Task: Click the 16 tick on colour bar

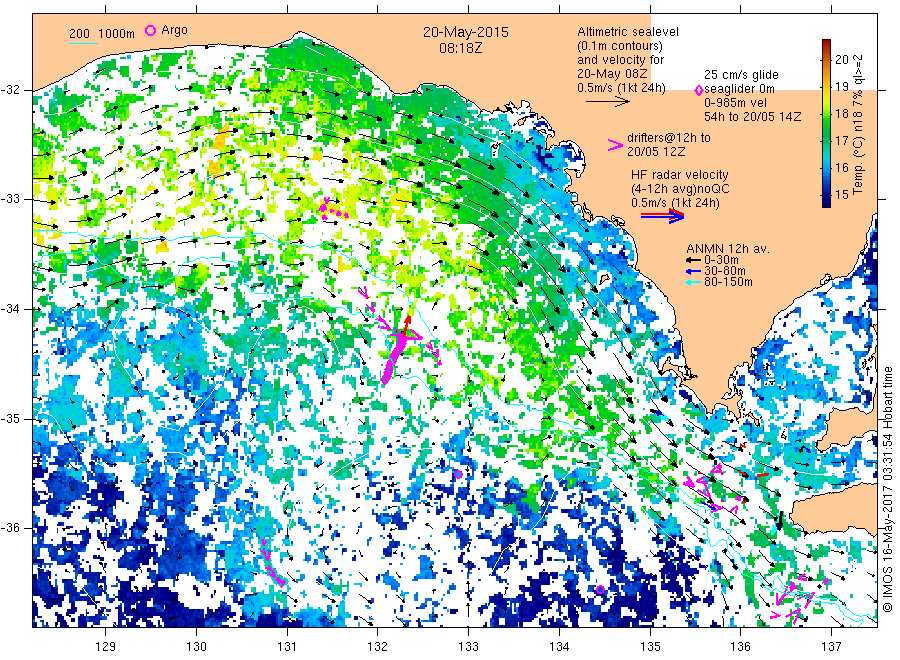Action: pos(841,167)
